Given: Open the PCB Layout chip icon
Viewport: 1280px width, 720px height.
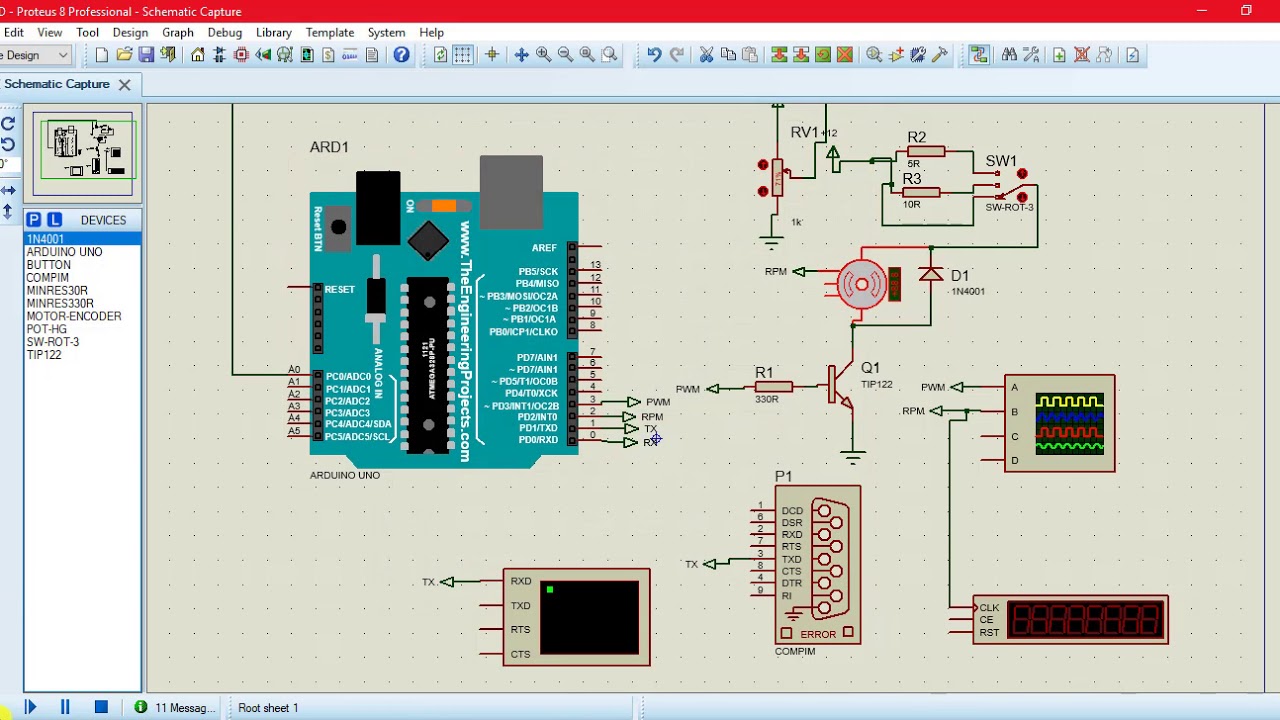Looking at the screenshot, I should pyautogui.click(x=241, y=55).
